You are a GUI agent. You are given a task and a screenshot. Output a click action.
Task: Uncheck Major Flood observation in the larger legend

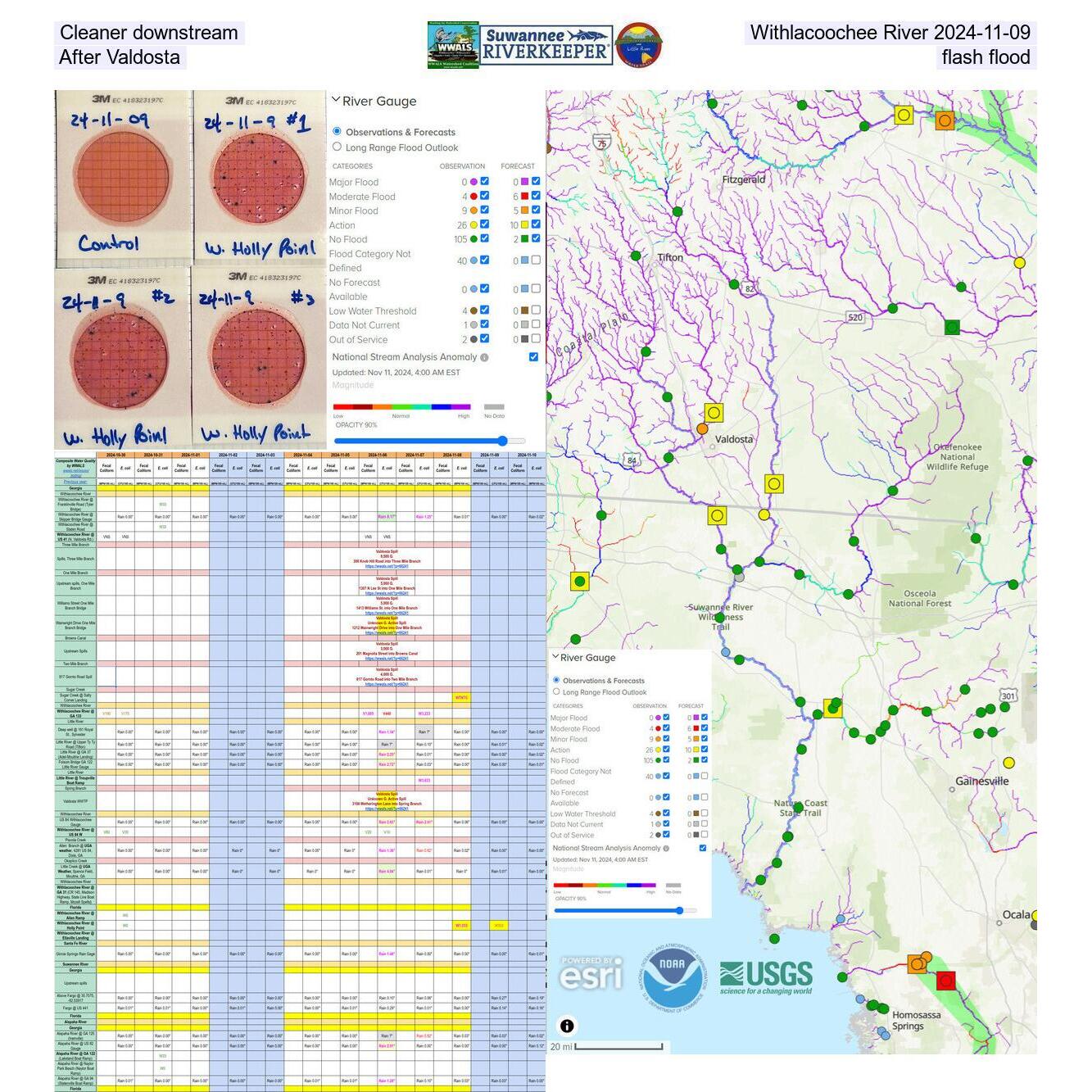[x=485, y=181]
